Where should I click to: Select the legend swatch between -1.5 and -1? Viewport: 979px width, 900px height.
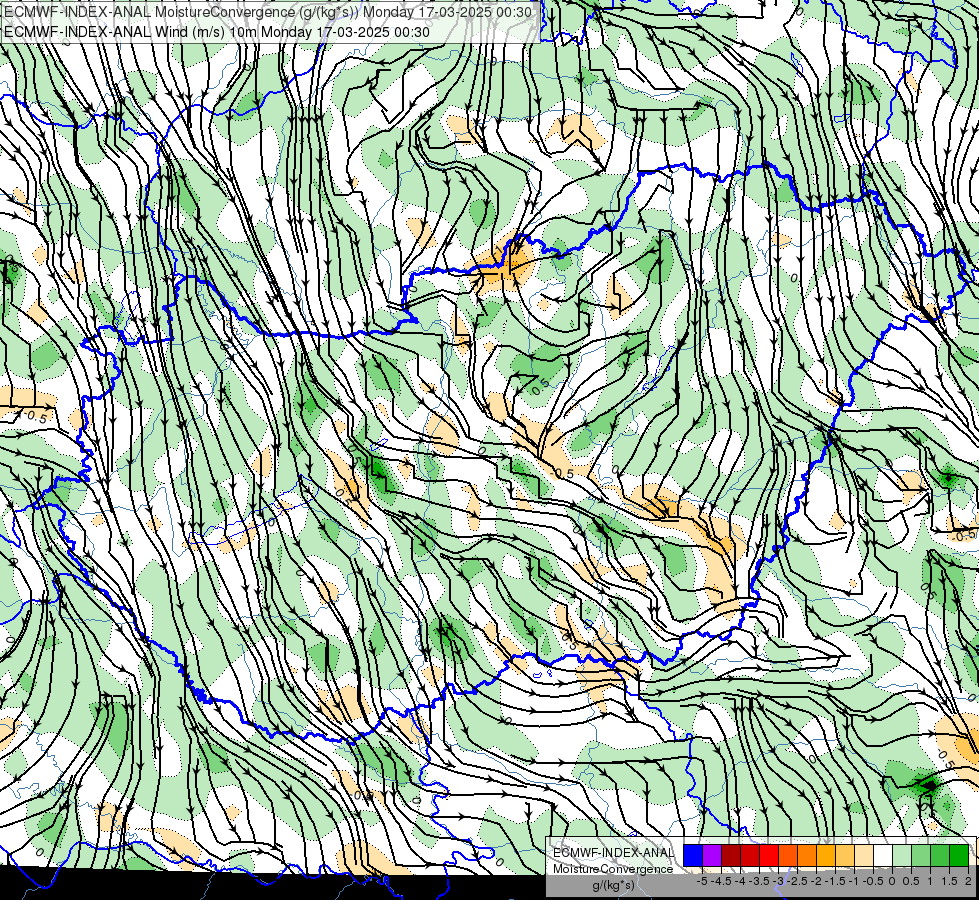845,855
